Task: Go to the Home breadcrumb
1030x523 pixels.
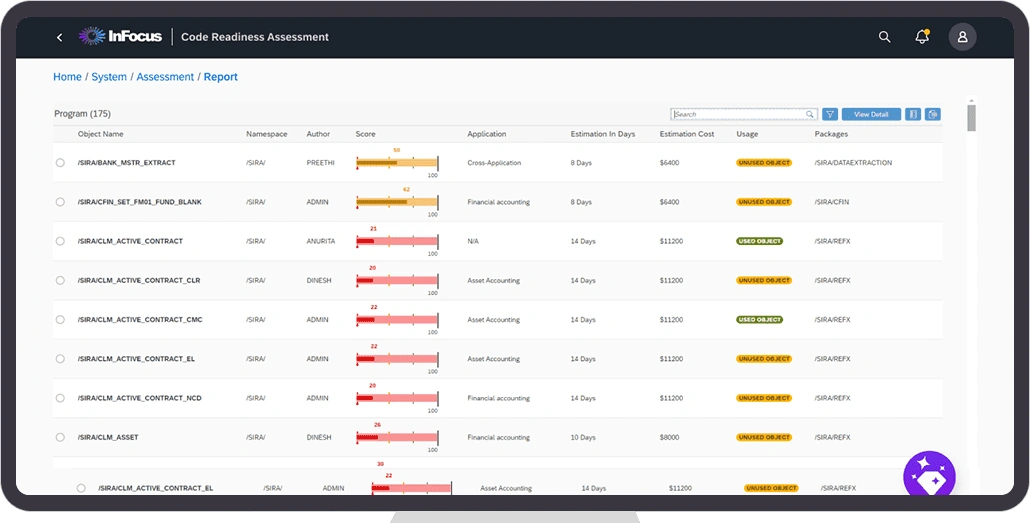Action: pyautogui.click(x=67, y=77)
